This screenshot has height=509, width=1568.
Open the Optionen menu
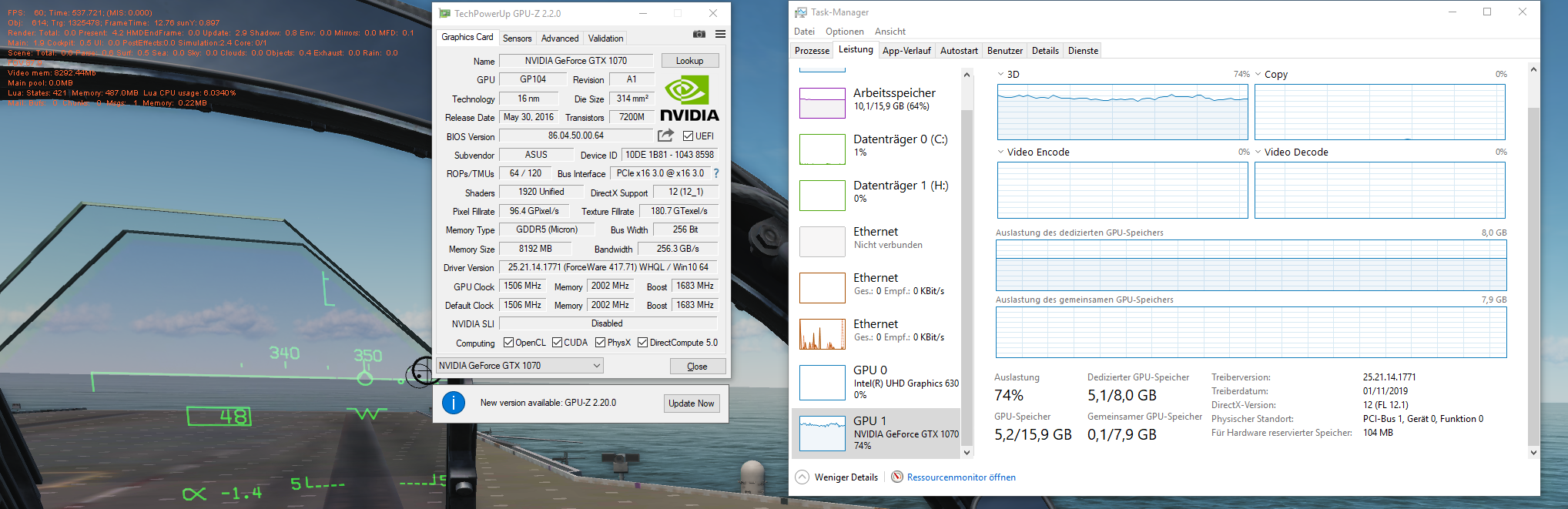coord(845,32)
